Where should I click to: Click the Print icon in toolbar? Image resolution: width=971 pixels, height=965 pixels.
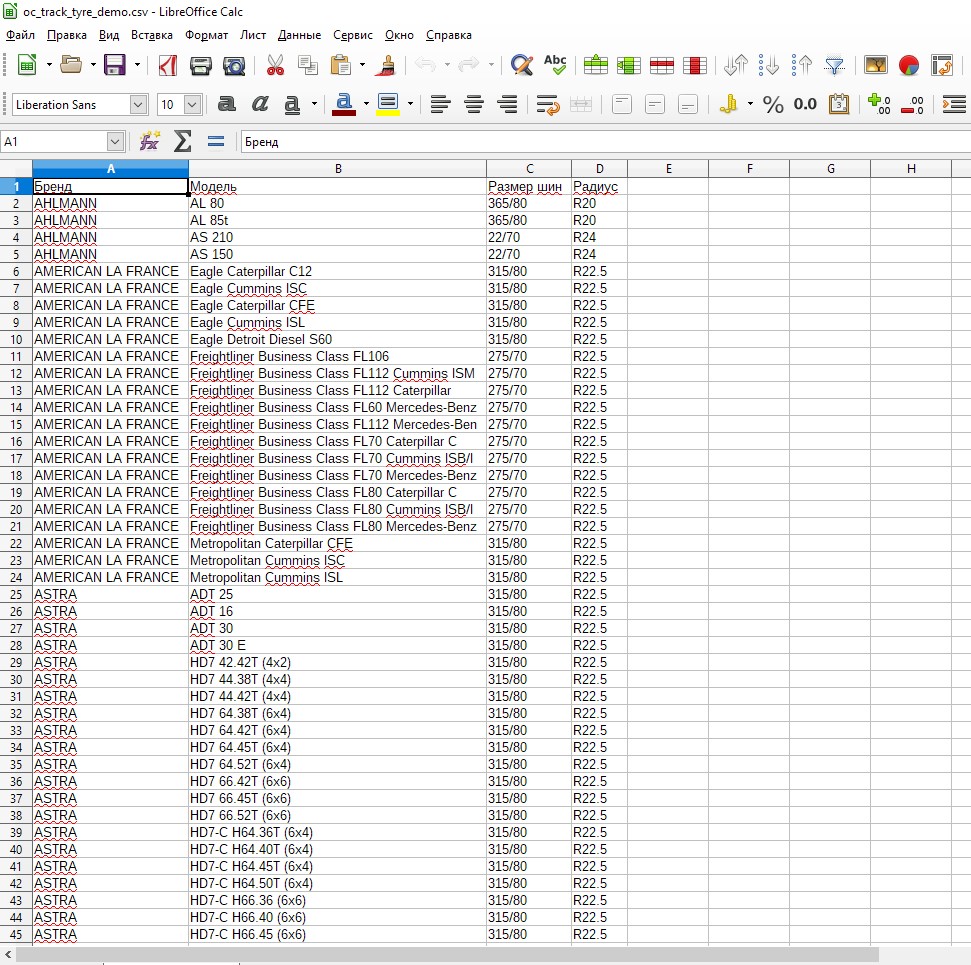pos(201,66)
